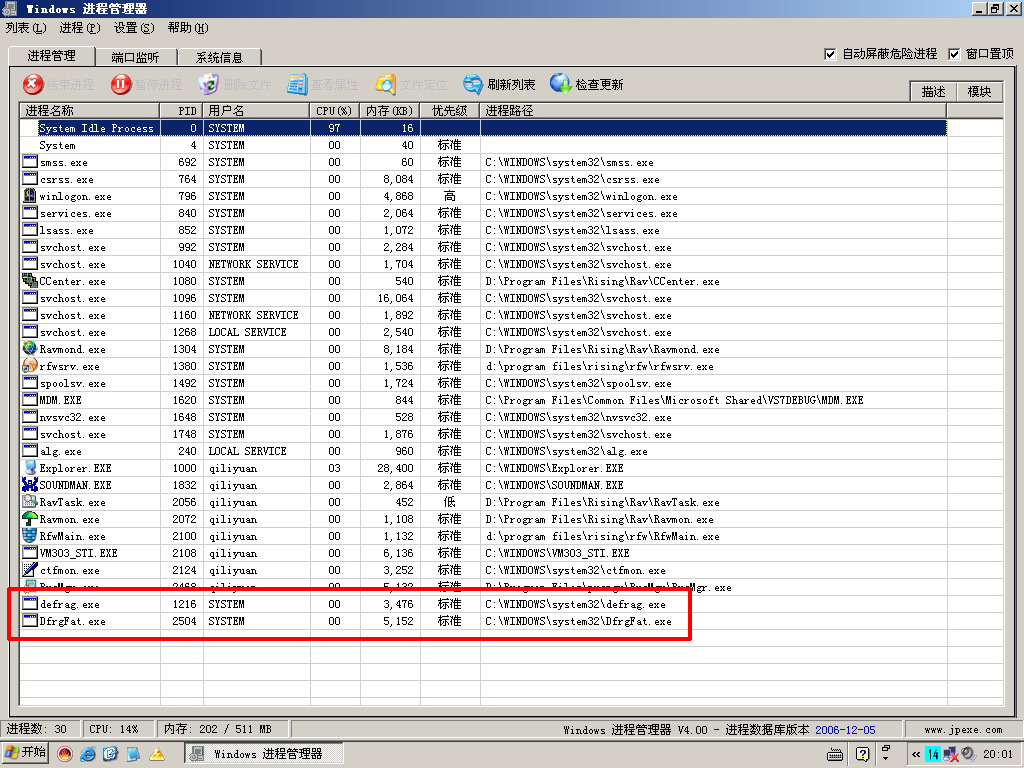Open the www.jpexe.com link
This screenshot has height=768, width=1024.
coord(963,729)
